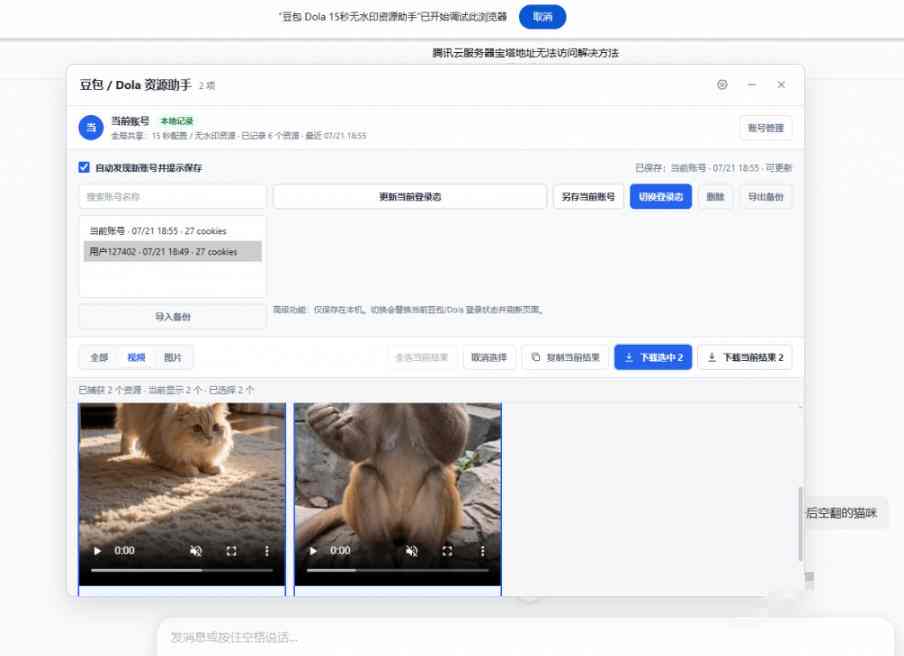Screen dimensions: 904x656
Task: Minimize the Dola resource helper panel
Action: pyautogui.click(x=752, y=85)
